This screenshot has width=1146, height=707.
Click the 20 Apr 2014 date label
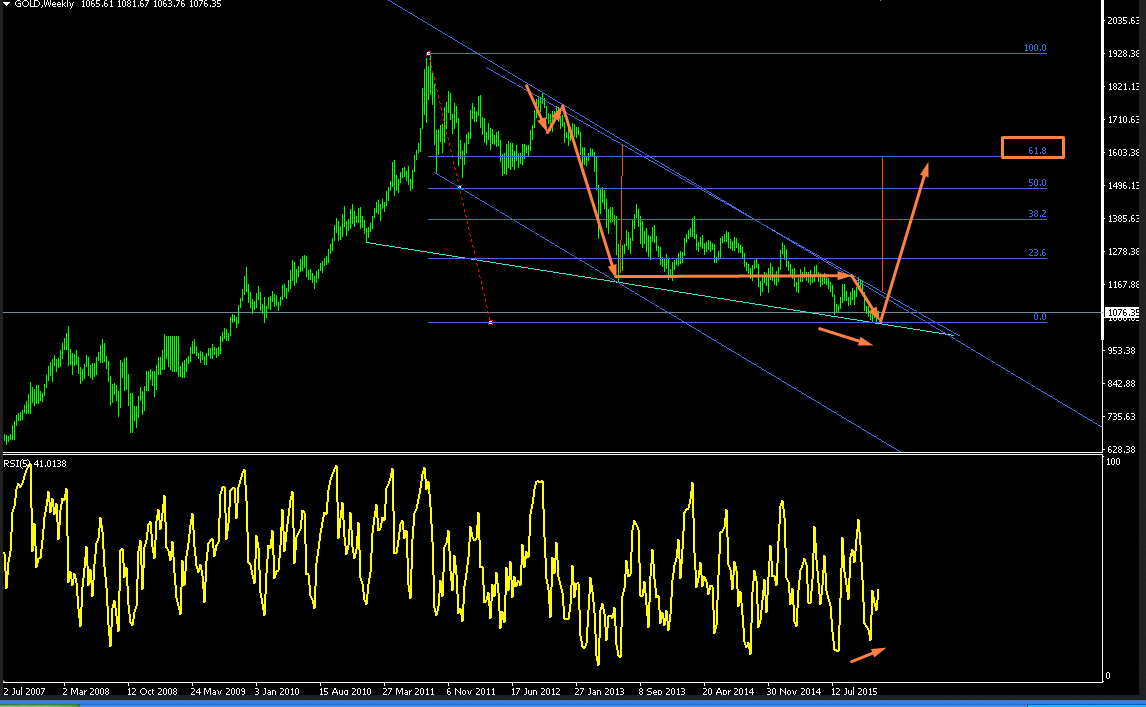[728, 691]
